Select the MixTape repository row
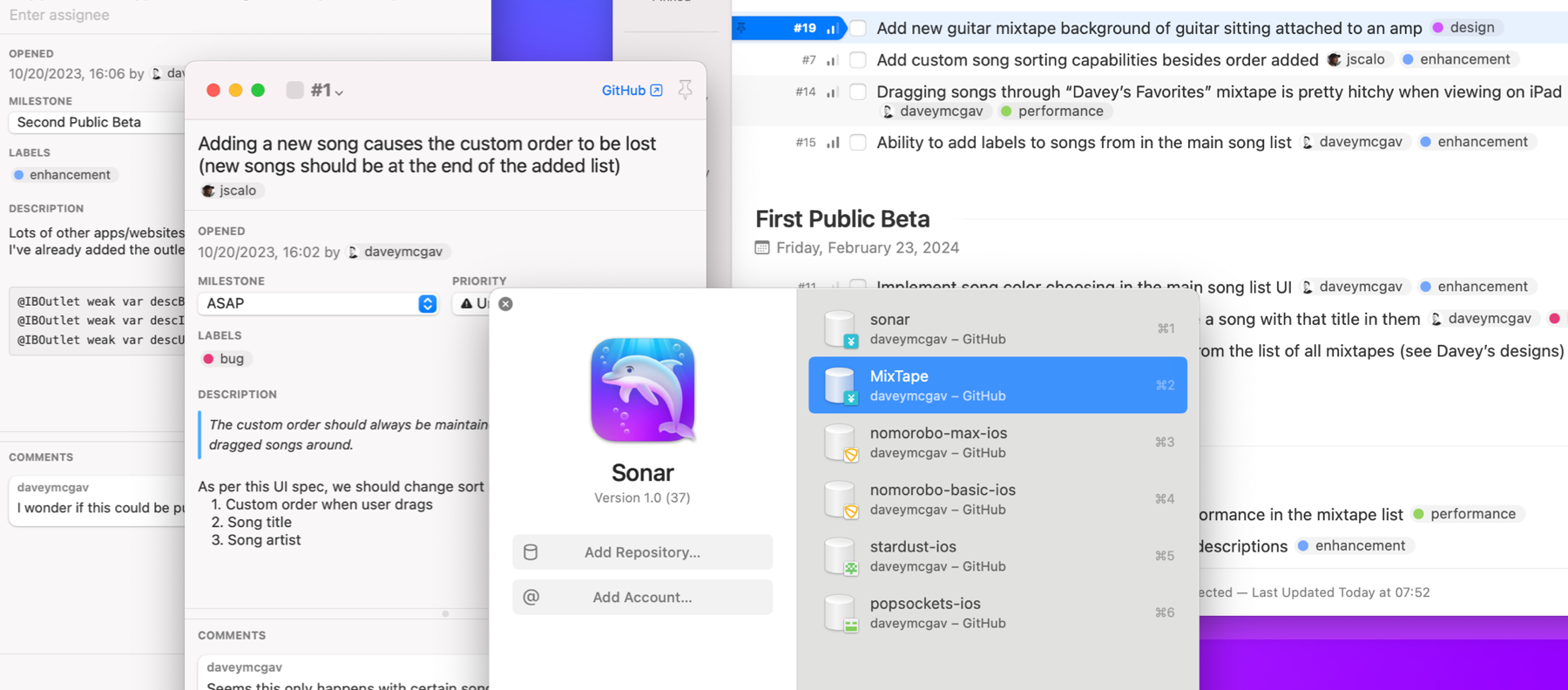The width and height of the screenshot is (1568, 690). 997,385
